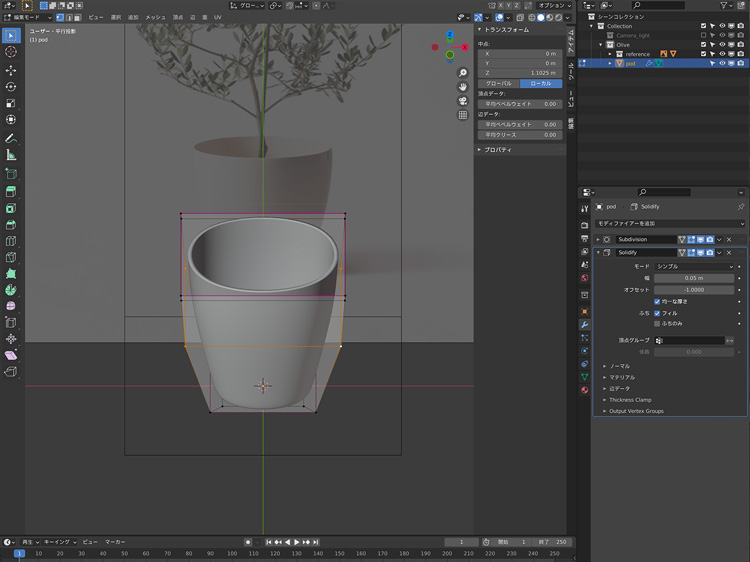Image resolution: width=750 pixels, height=562 pixels.
Task: Select the Cursor tool in left toolbar
Action: click(11, 51)
